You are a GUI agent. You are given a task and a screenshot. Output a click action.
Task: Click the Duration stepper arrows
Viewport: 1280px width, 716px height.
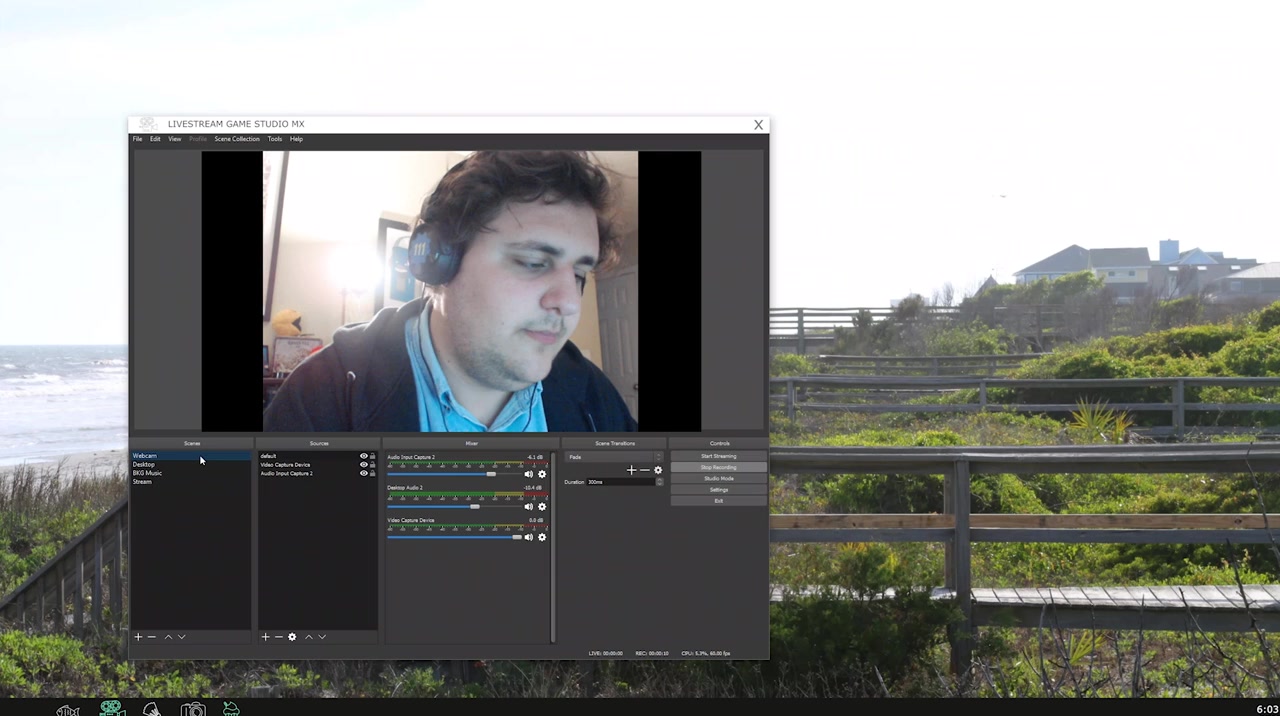(x=659, y=482)
